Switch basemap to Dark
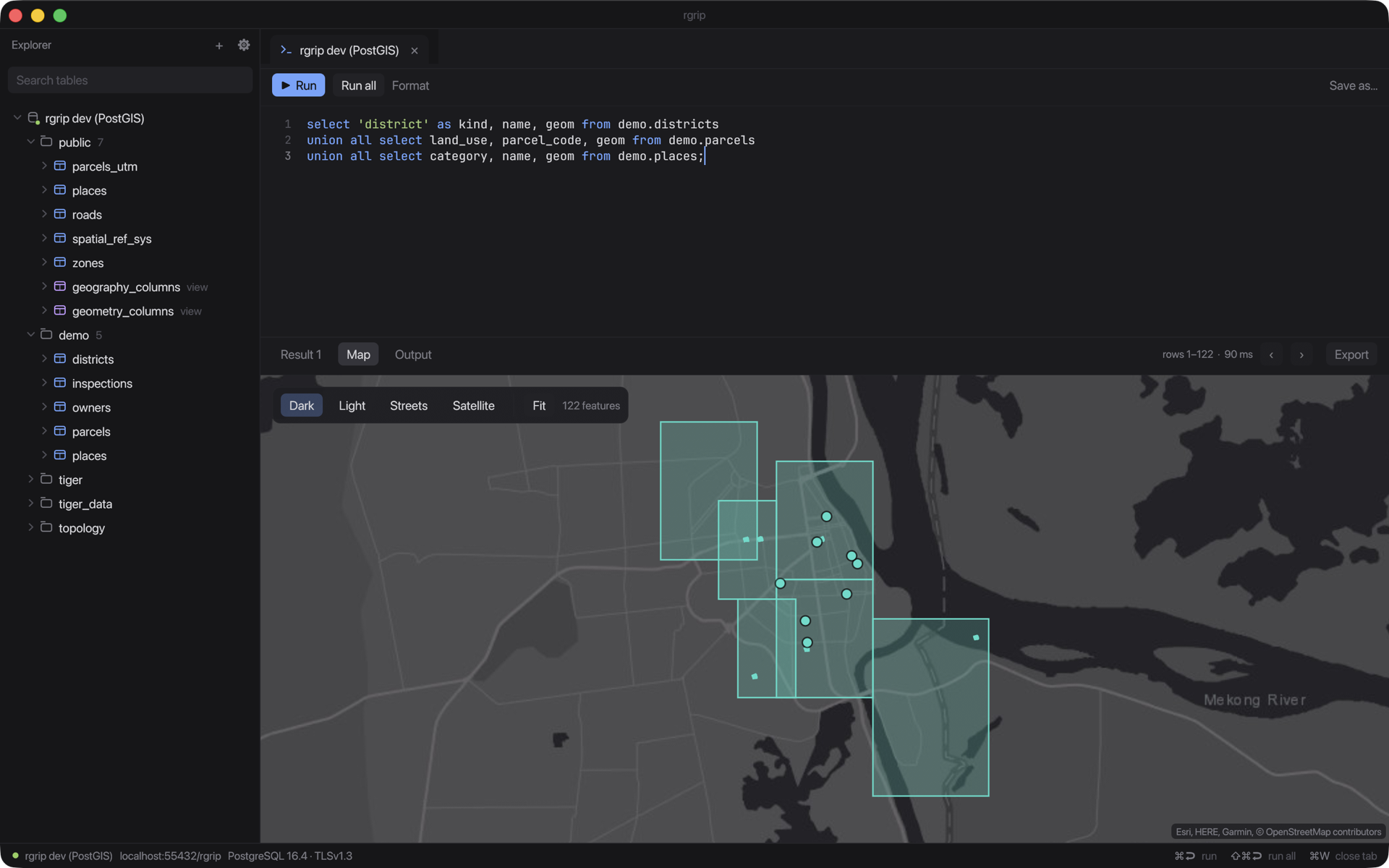 pos(302,406)
